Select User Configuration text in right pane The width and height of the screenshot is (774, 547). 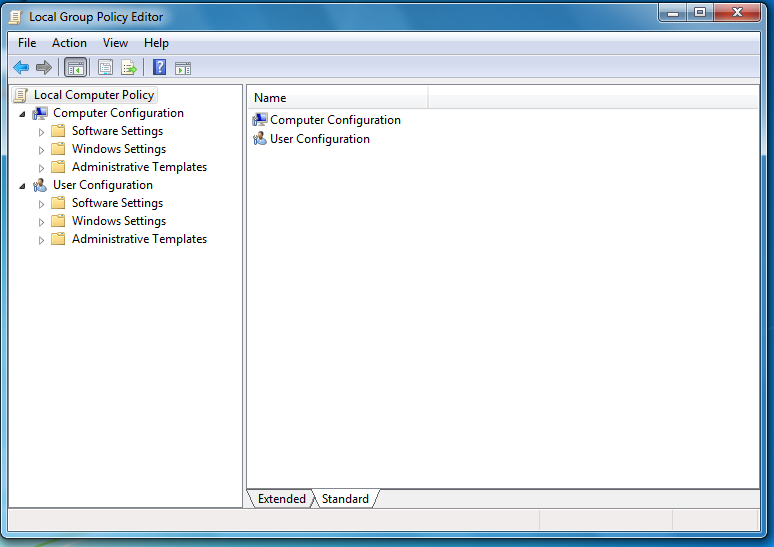pos(320,139)
